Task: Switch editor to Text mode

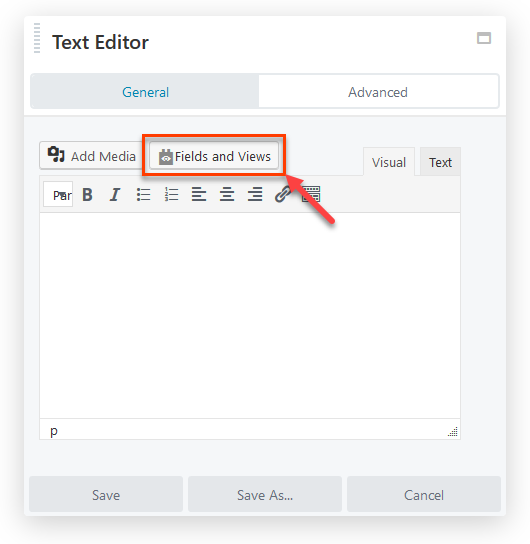Action: (440, 162)
